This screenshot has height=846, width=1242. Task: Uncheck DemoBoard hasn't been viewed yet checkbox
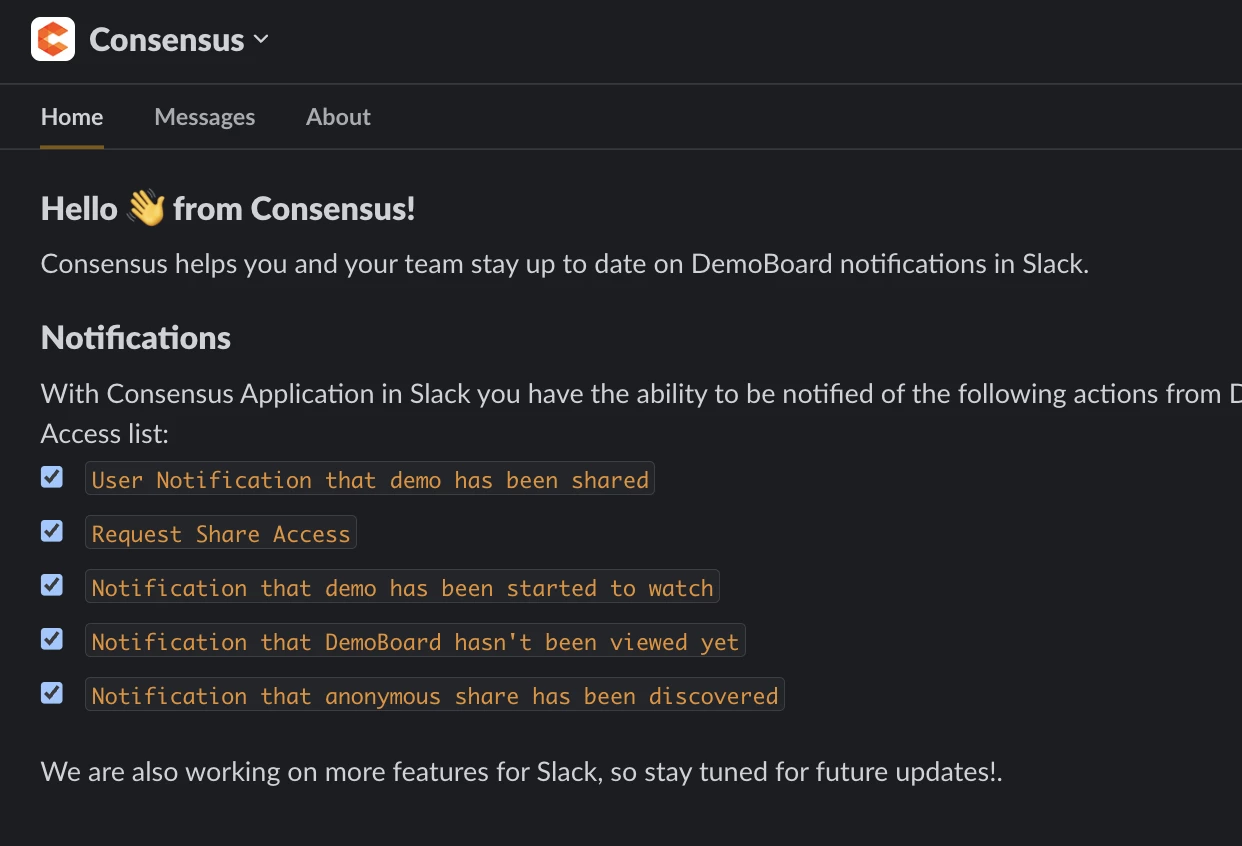[52, 639]
